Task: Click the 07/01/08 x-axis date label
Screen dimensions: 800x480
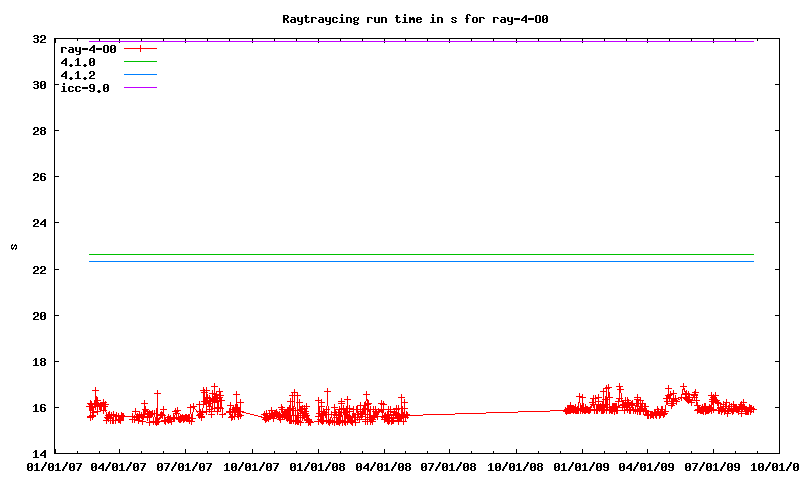Action: (x=450, y=467)
